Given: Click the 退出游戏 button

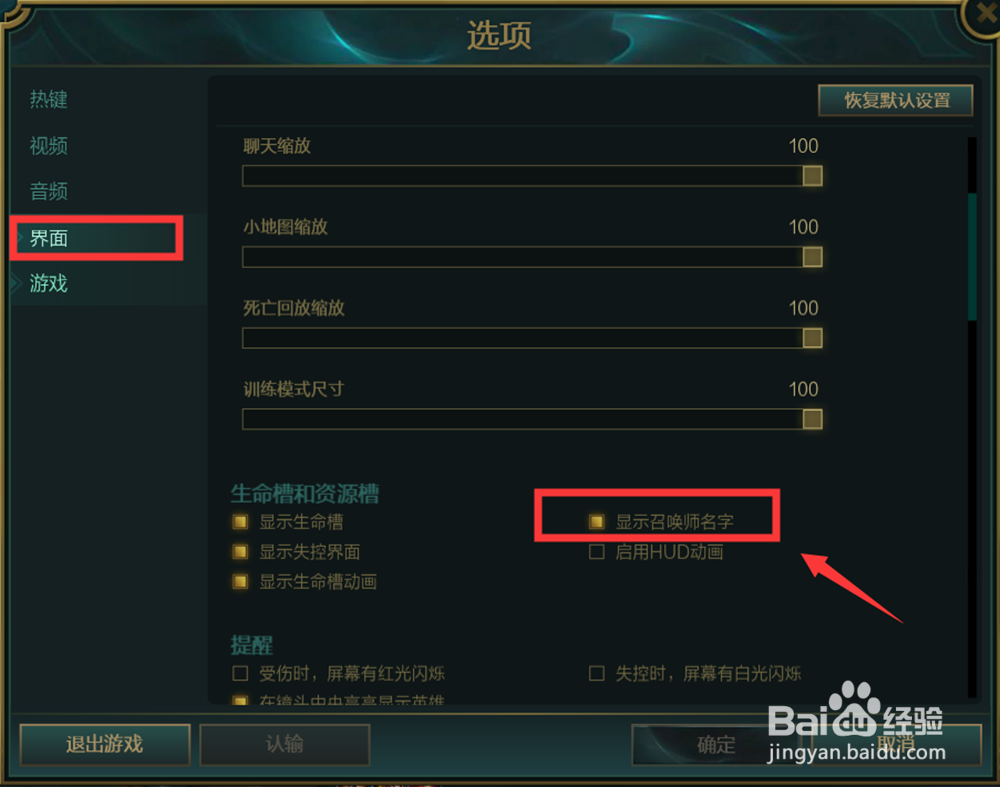Looking at the screenshot, I should (105, 744).
